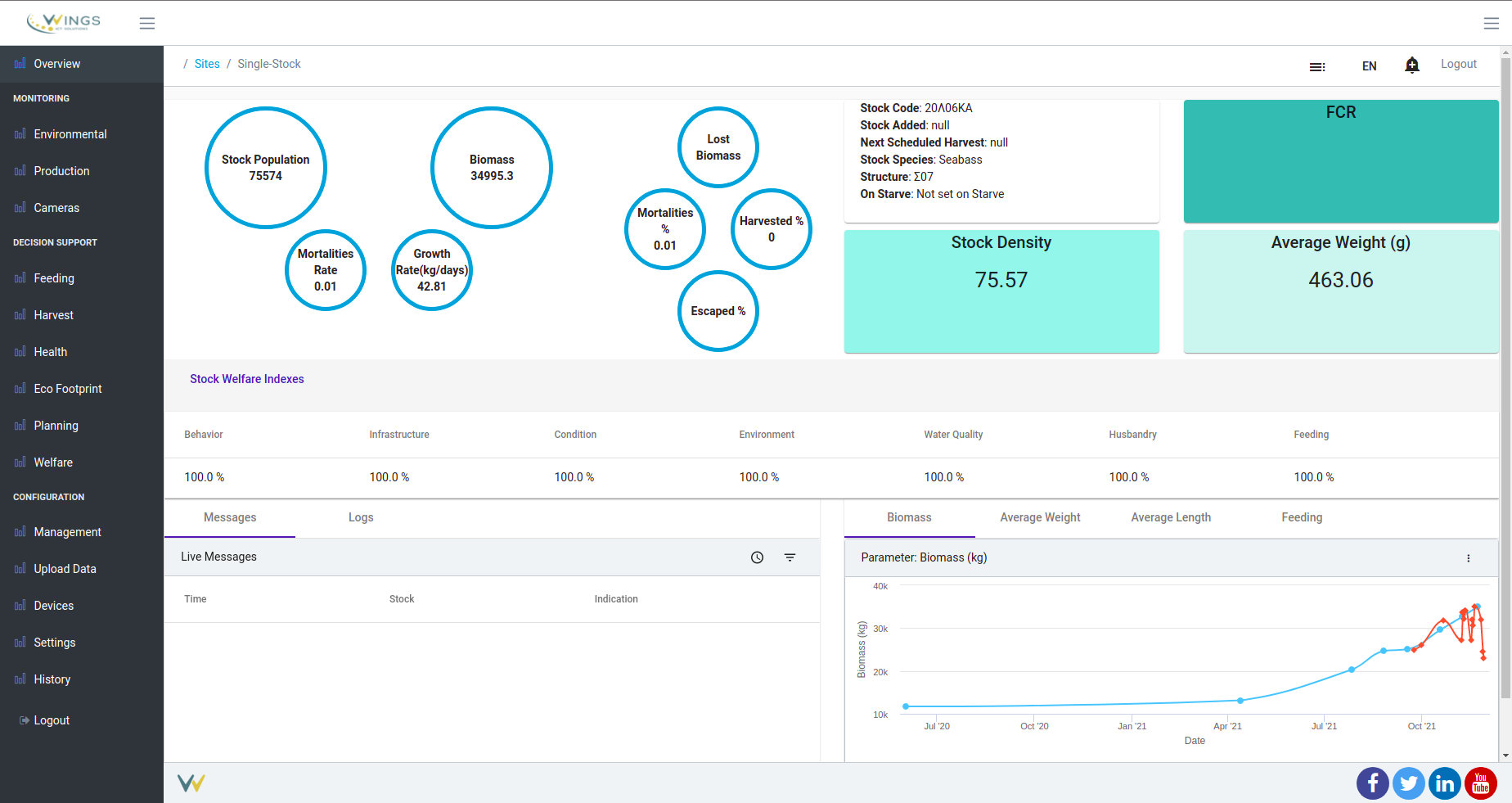This screenshot has width=1512, height=803.
Task: Open Health page in sidebar
Action: [x=82, y=352]
